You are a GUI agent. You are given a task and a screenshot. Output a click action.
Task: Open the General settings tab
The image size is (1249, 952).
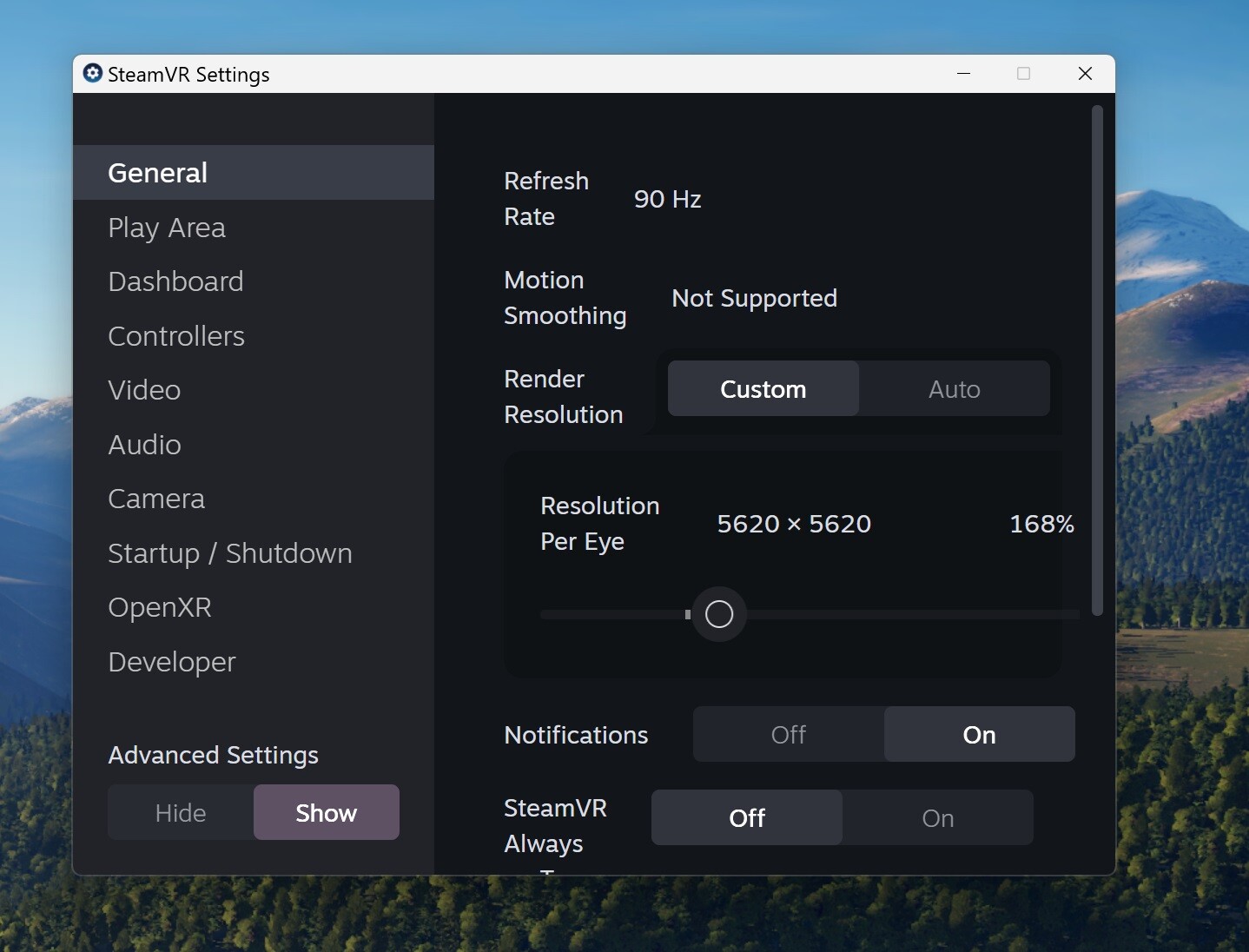point(254,173)
